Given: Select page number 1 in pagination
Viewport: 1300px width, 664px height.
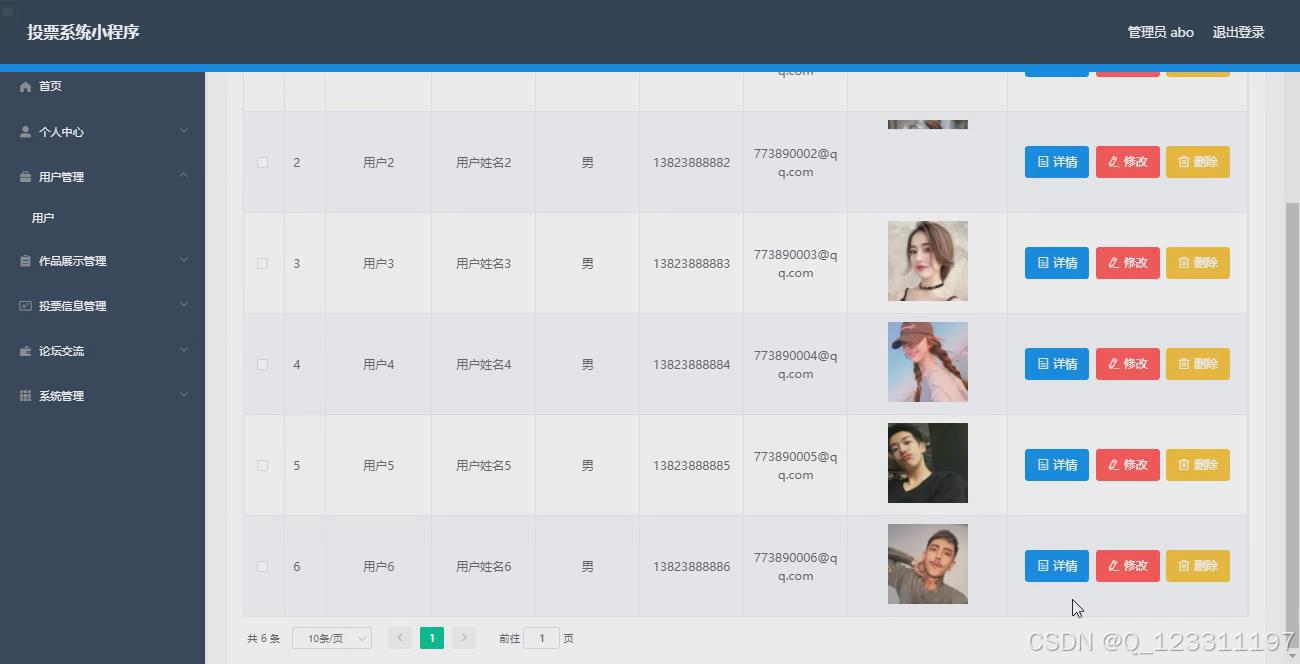Looking at the screenshot, I should click(x=432, y=638).
